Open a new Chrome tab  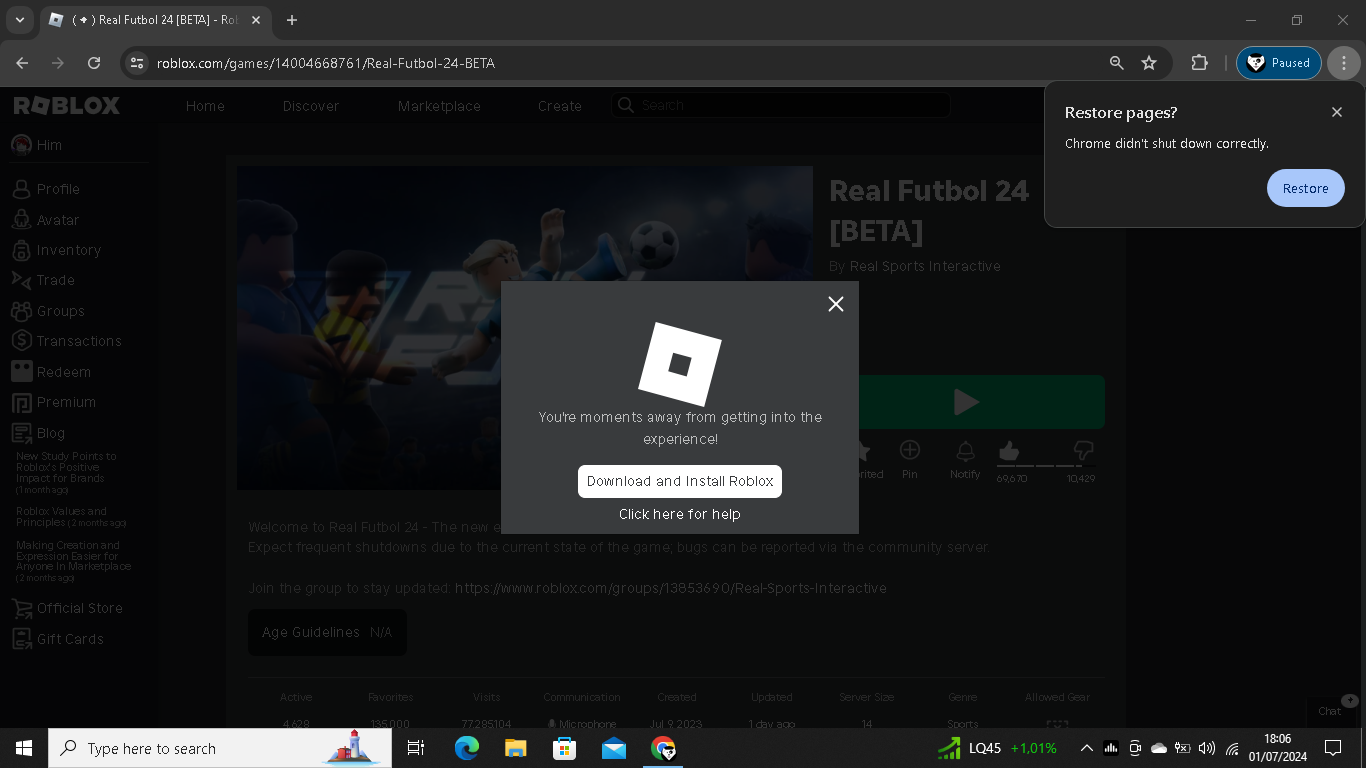[292, 20]
